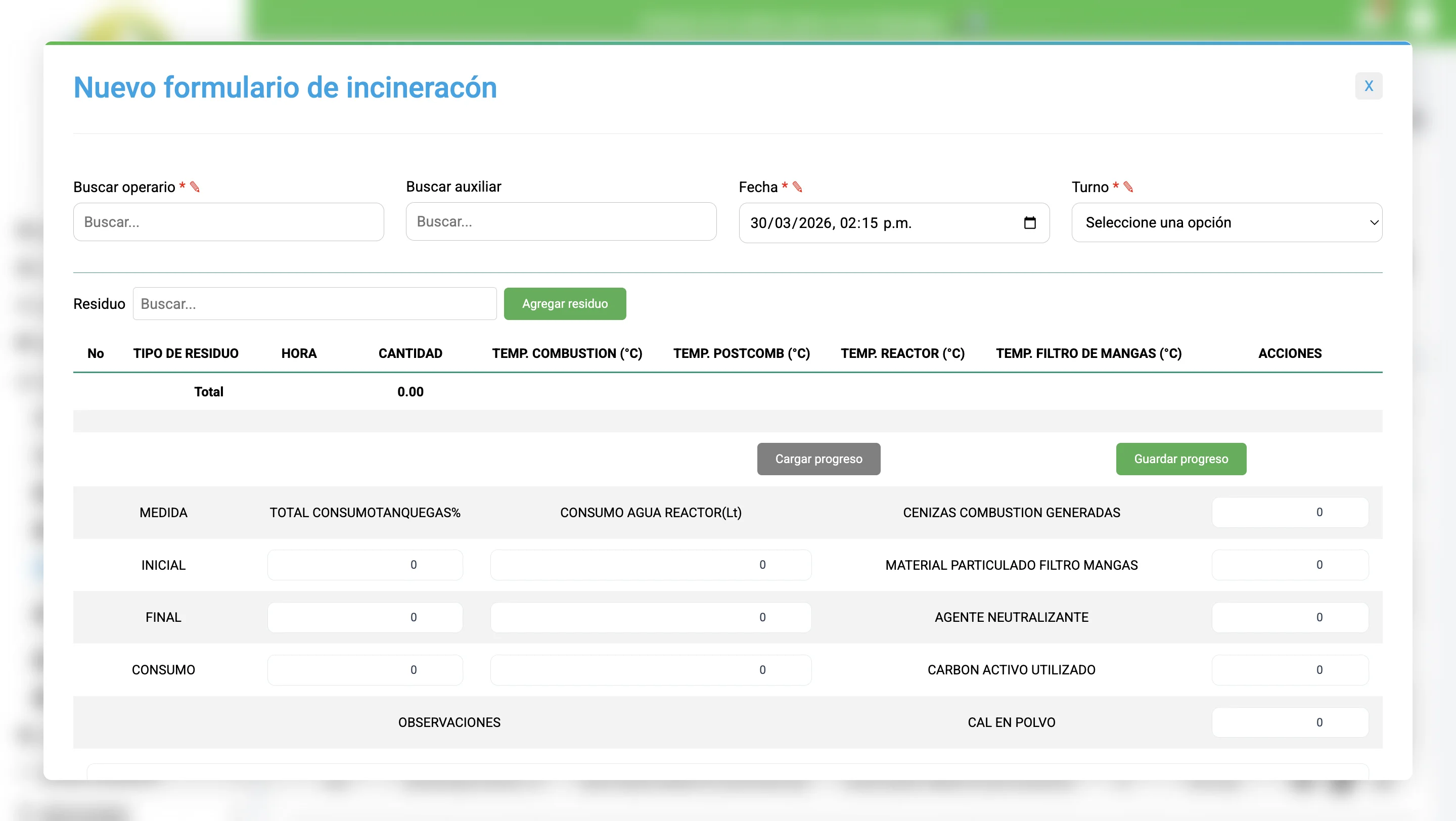Click the CAL EN POLVO value field
This screenshot has height=821, width=1456.
pyautogui.click(x=1290, y=722)
